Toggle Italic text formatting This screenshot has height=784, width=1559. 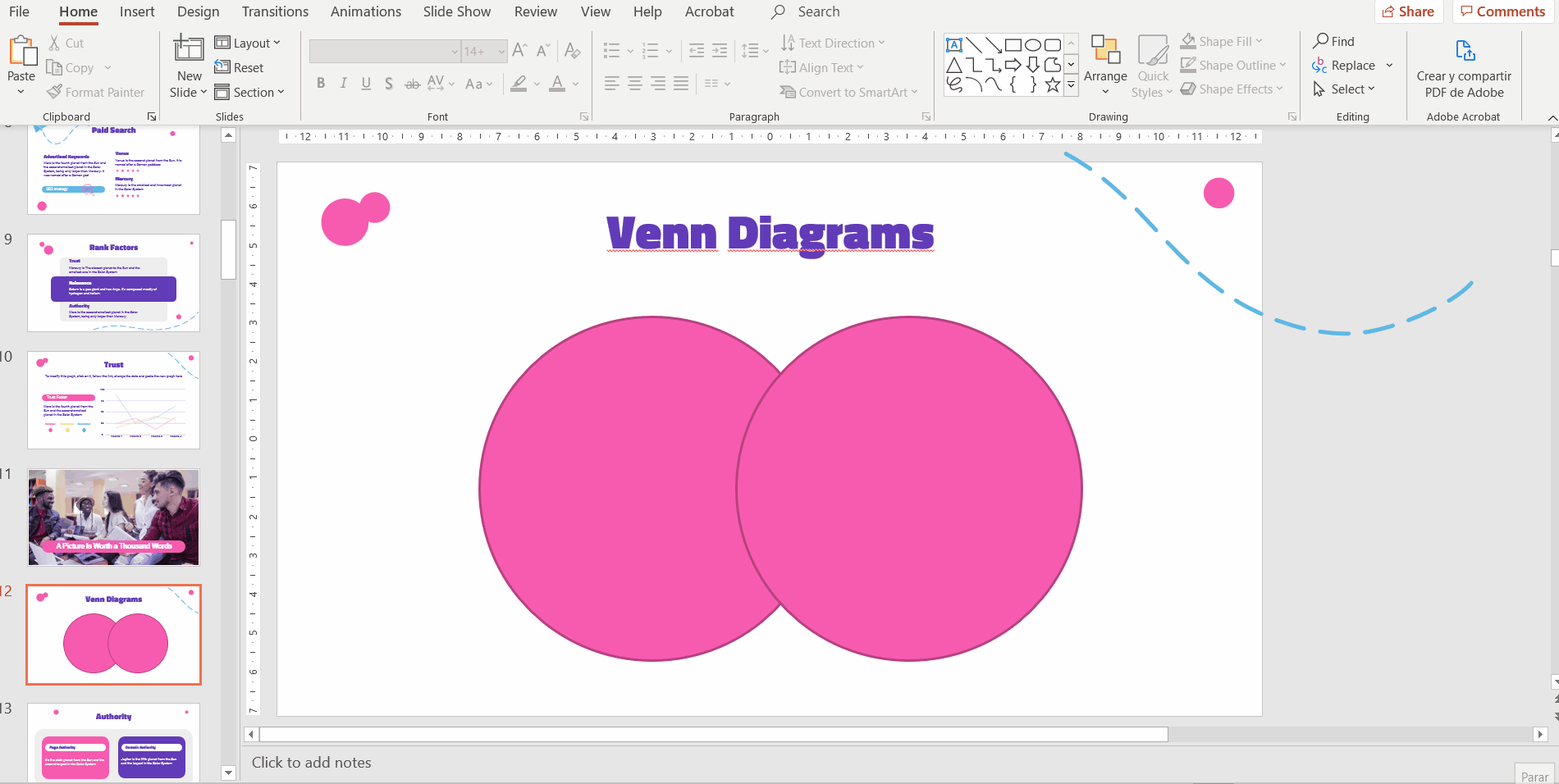pos(343,83)
